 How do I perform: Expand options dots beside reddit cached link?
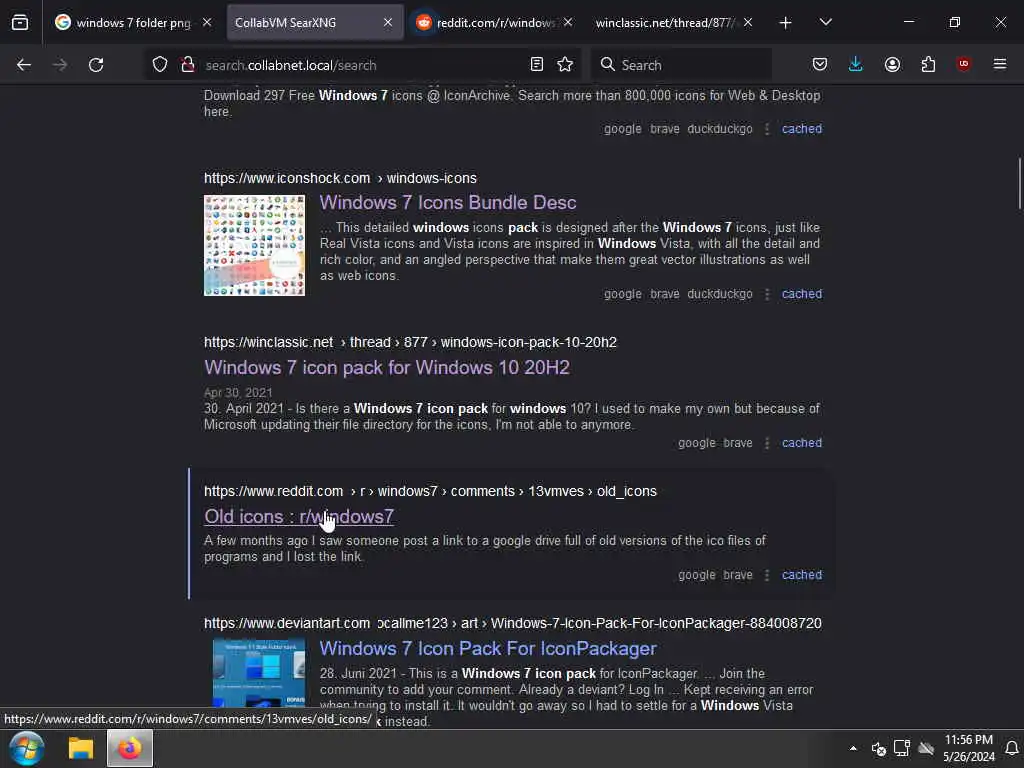[767, 575]
